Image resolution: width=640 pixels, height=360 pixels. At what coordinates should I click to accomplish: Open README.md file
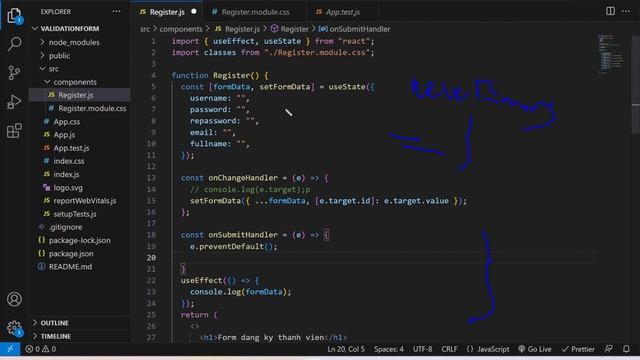point(80,267)
